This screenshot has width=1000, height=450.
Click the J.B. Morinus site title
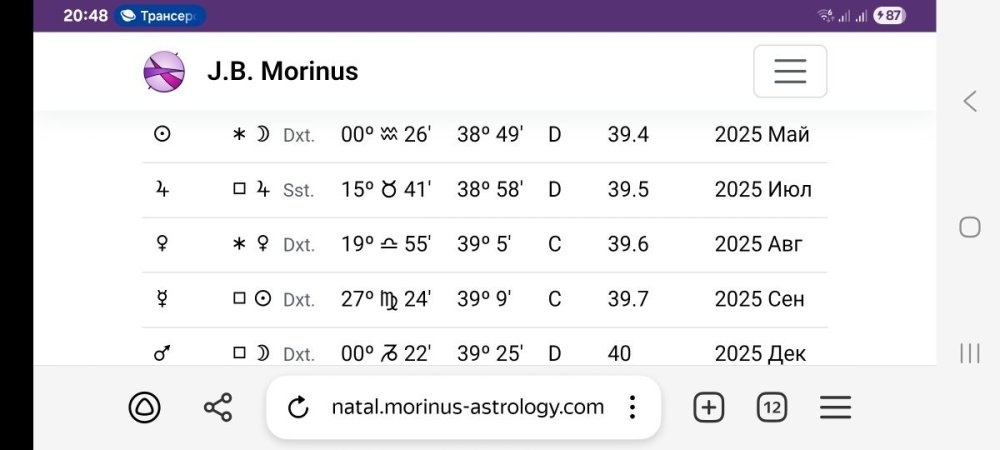(x=282, y=71)
